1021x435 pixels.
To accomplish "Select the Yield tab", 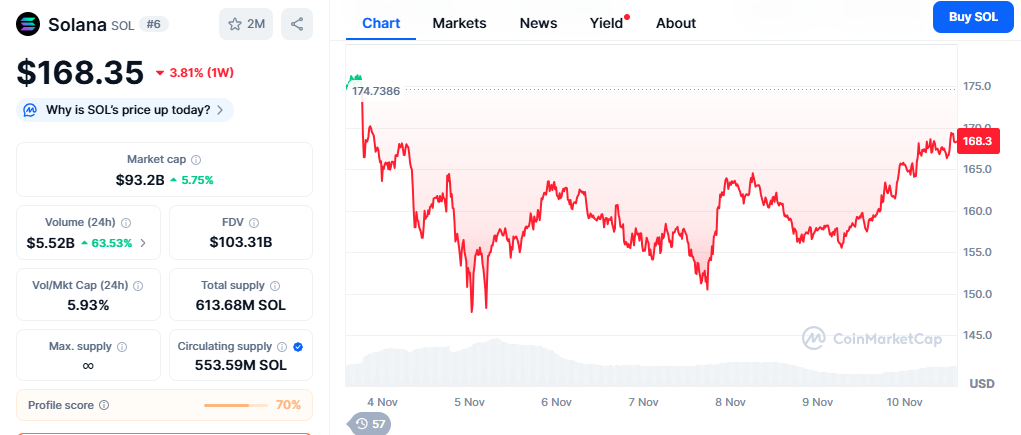I will point(606,23).
